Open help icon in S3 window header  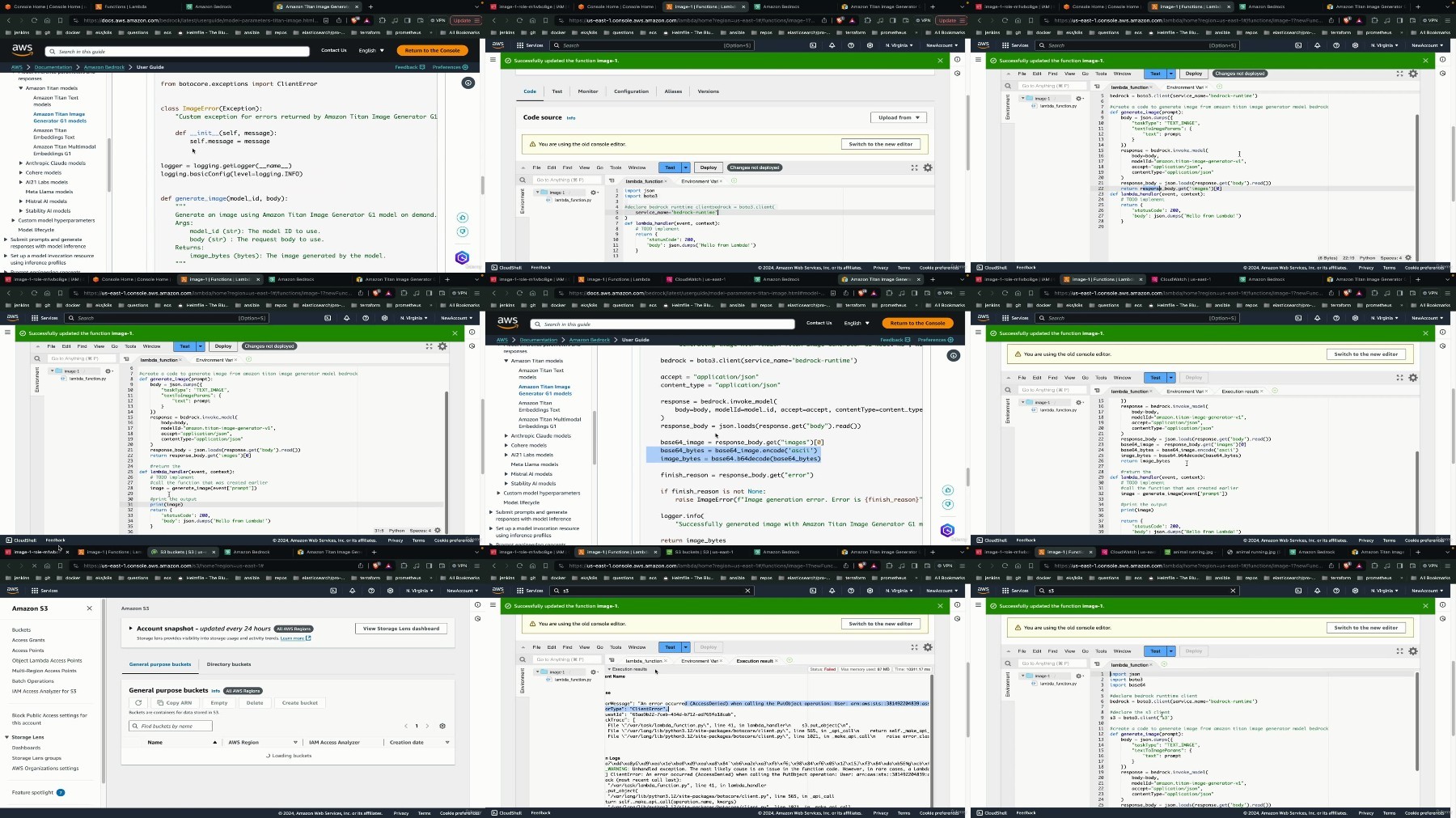pos(371,591)
